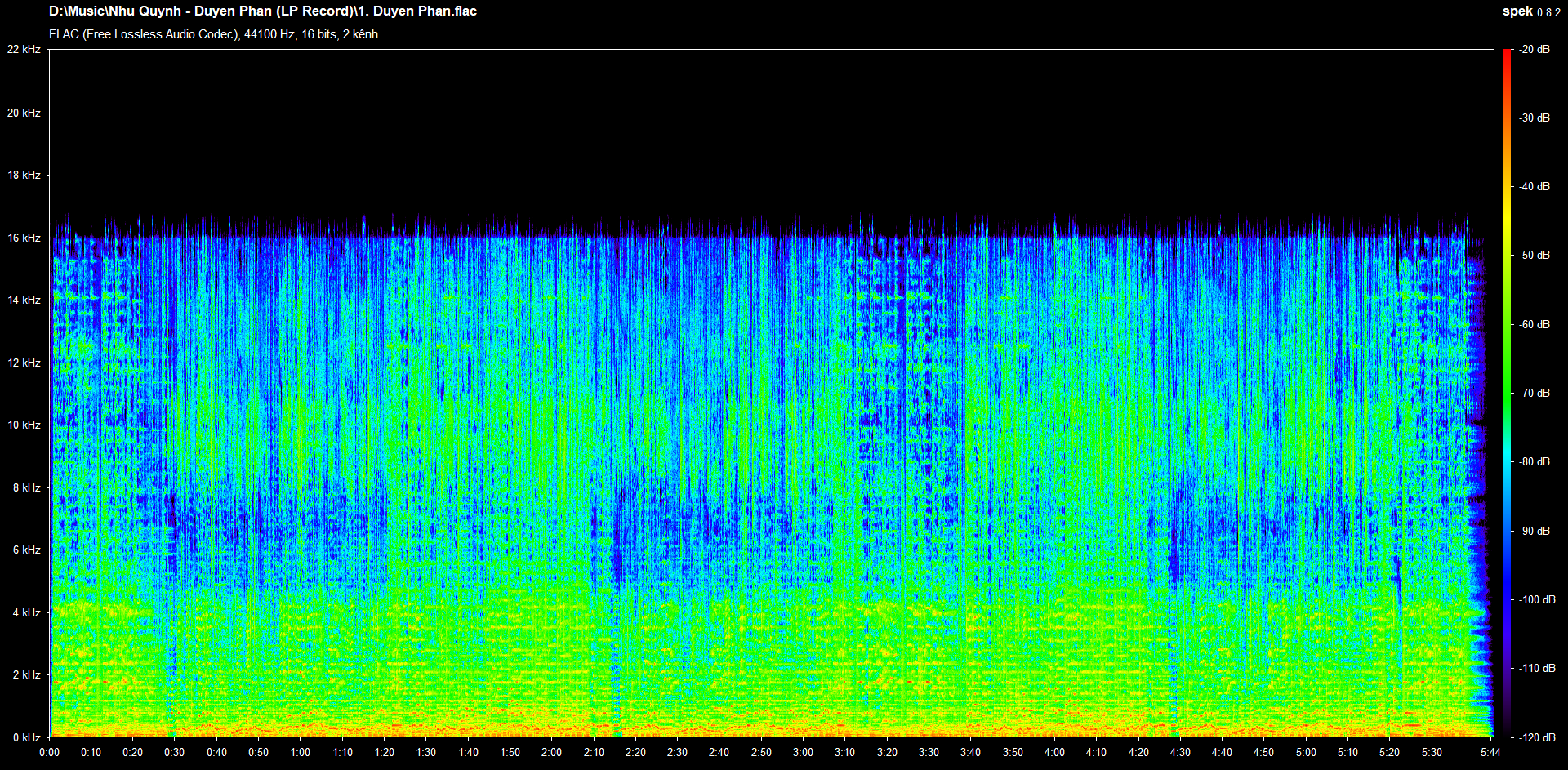
Task: Click the -90 dB scale label
Action: pyautogui.click(x=1533, y=532)
